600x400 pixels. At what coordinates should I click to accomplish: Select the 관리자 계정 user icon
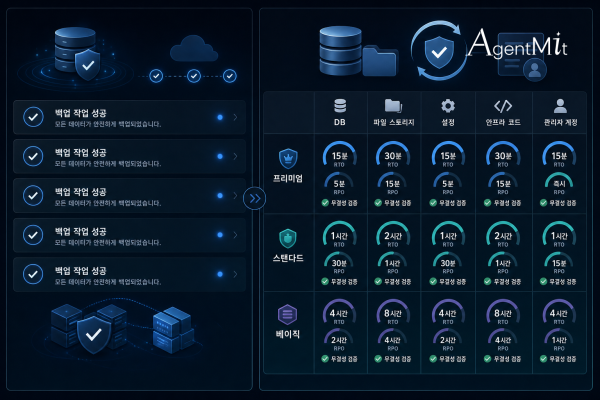(560, 106)
